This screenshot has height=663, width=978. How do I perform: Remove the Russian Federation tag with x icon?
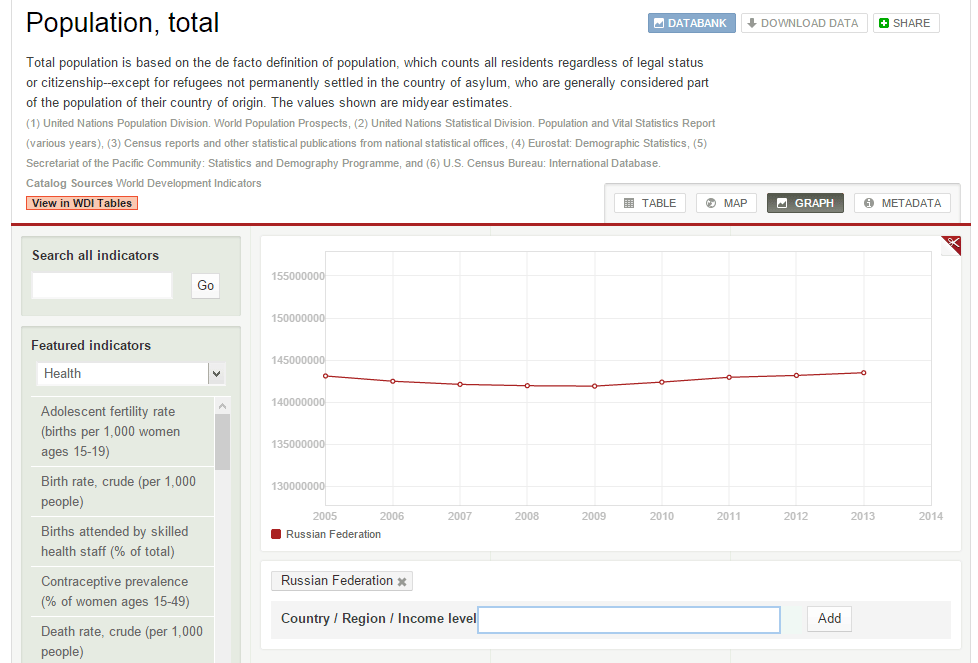(x=402, y=582)
